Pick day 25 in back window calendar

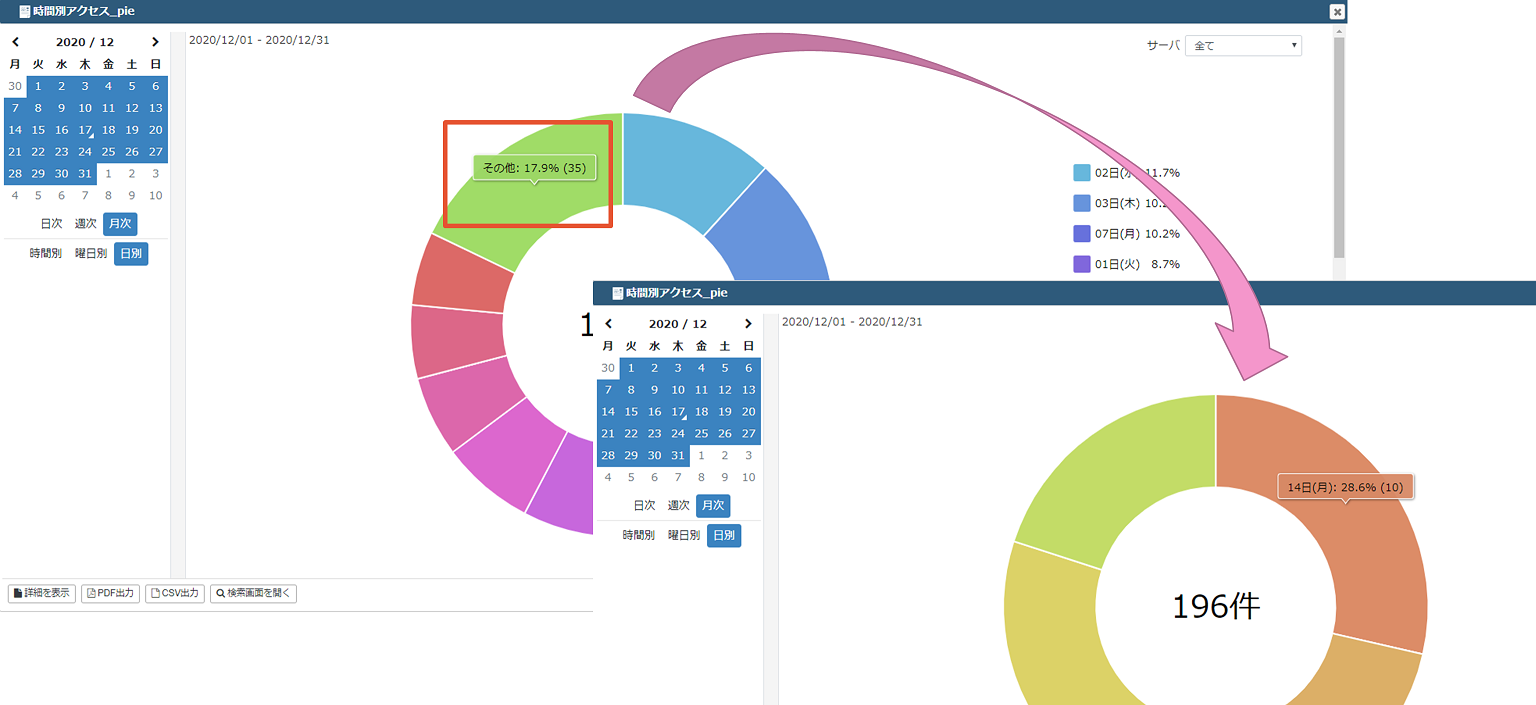coord(108,152)
